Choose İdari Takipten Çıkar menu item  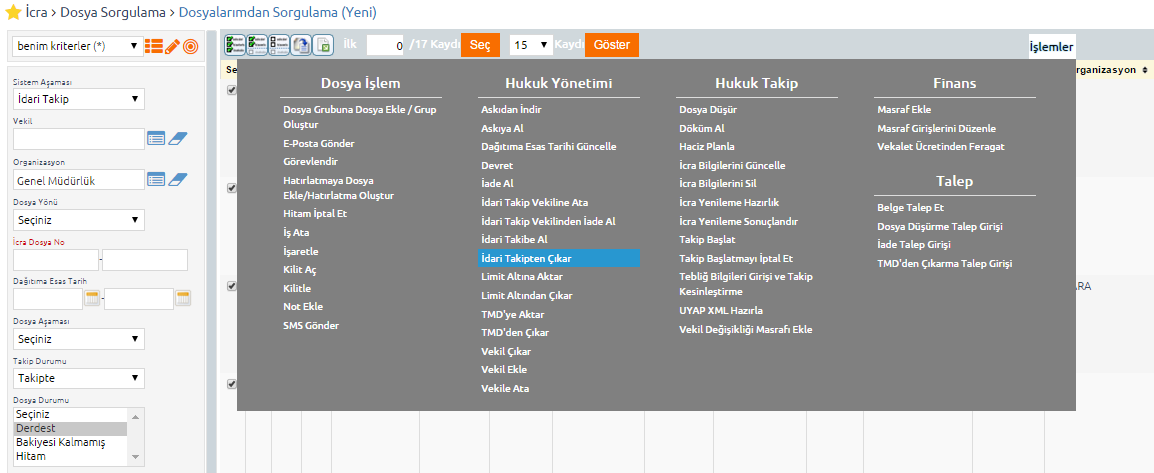click(559, 258)
